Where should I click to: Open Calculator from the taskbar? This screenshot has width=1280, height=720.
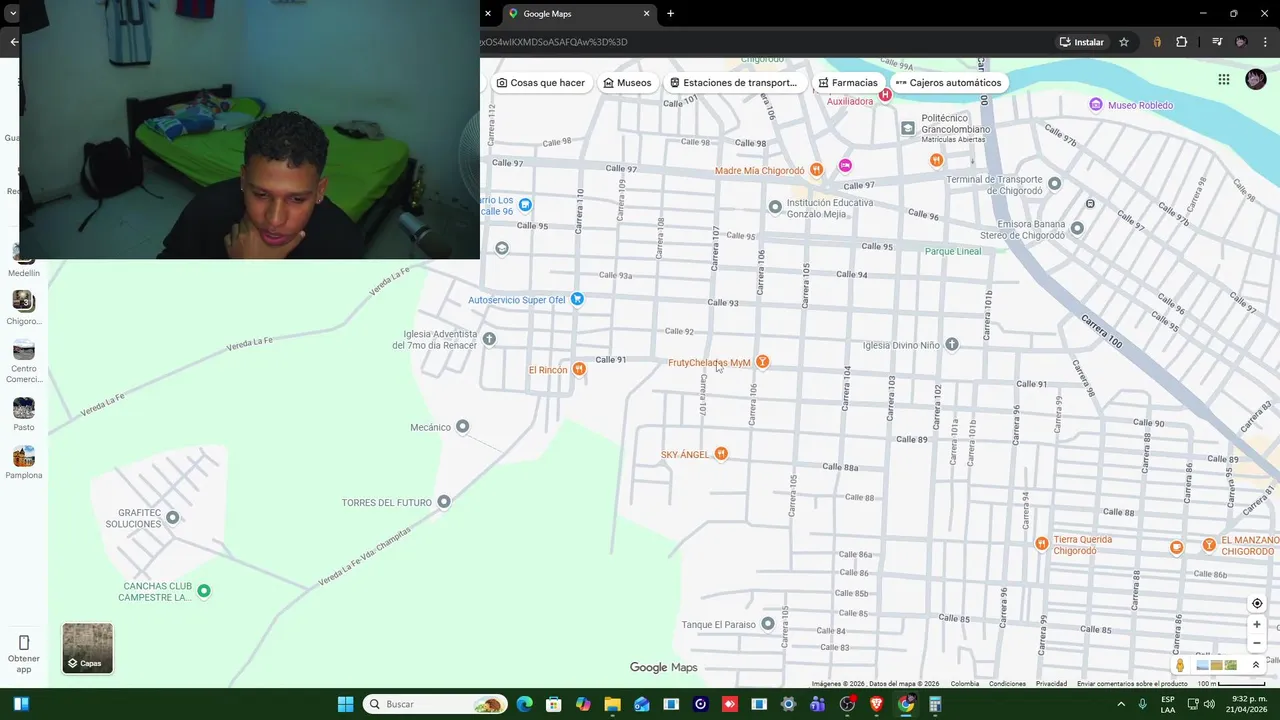[x=935, y=704]
